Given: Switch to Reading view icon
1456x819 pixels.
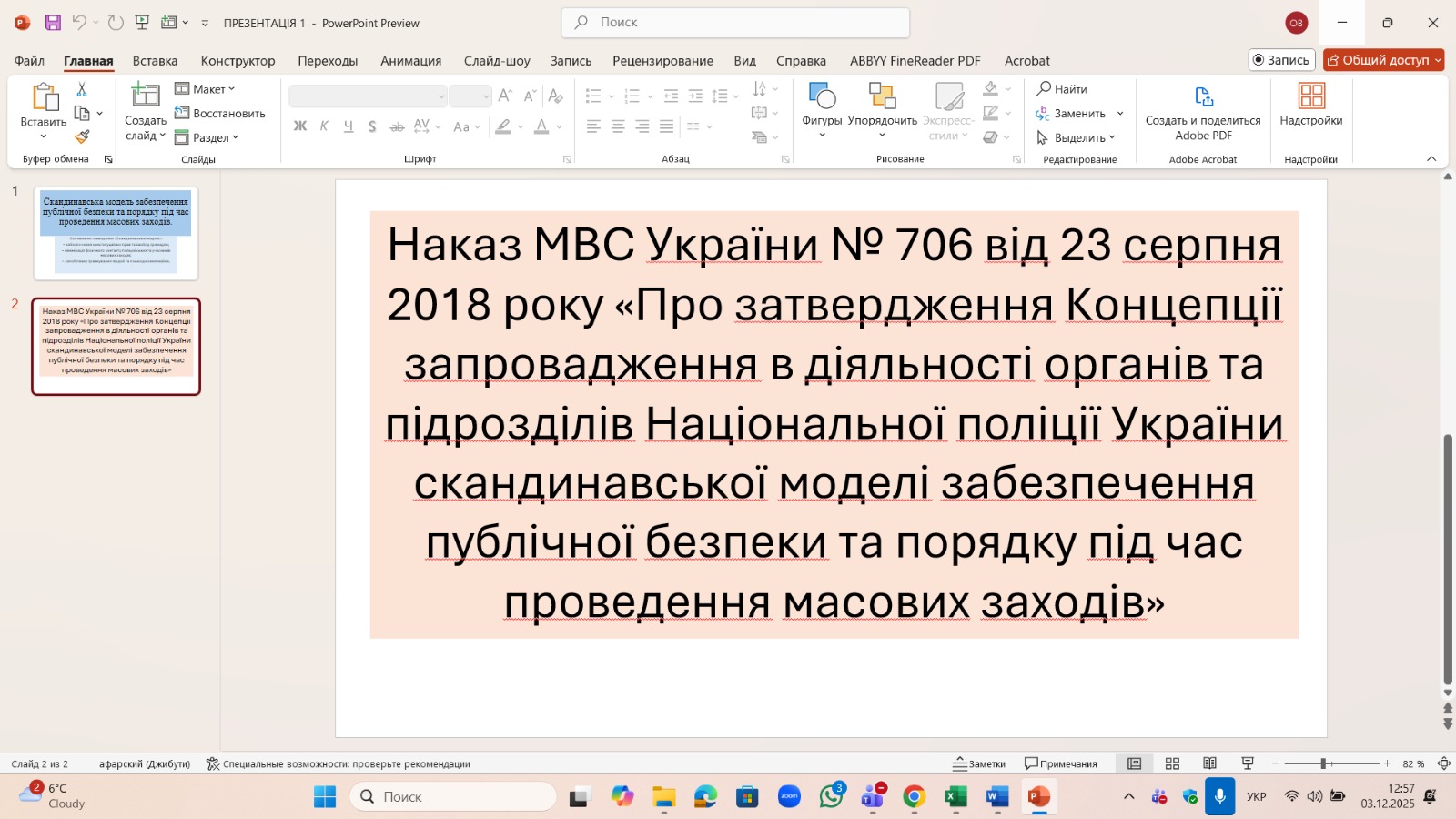Looking at the screenshot, I should pos(1209,763).
